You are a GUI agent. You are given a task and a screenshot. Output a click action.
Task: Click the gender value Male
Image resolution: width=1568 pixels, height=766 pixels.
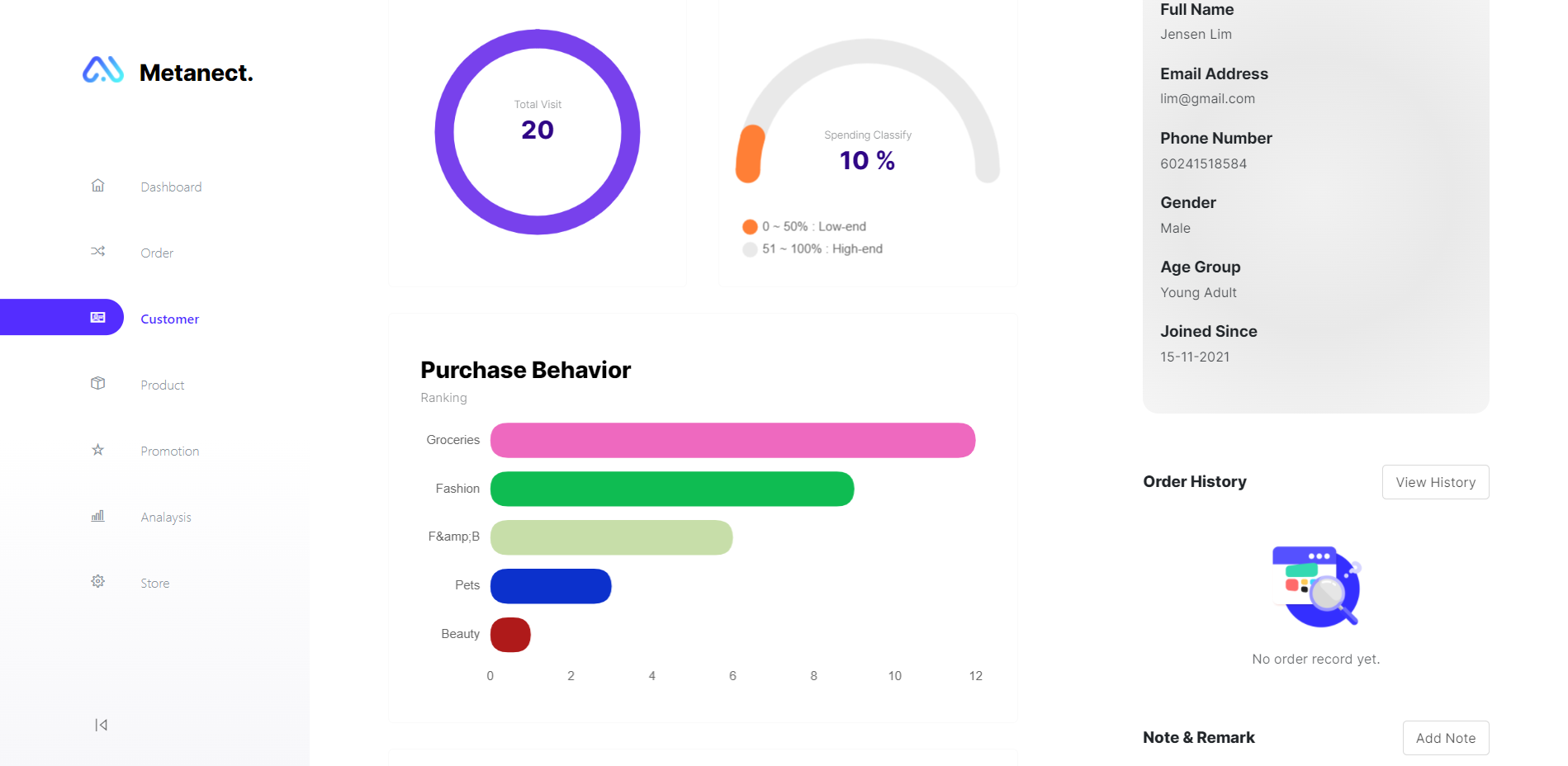1175,228
